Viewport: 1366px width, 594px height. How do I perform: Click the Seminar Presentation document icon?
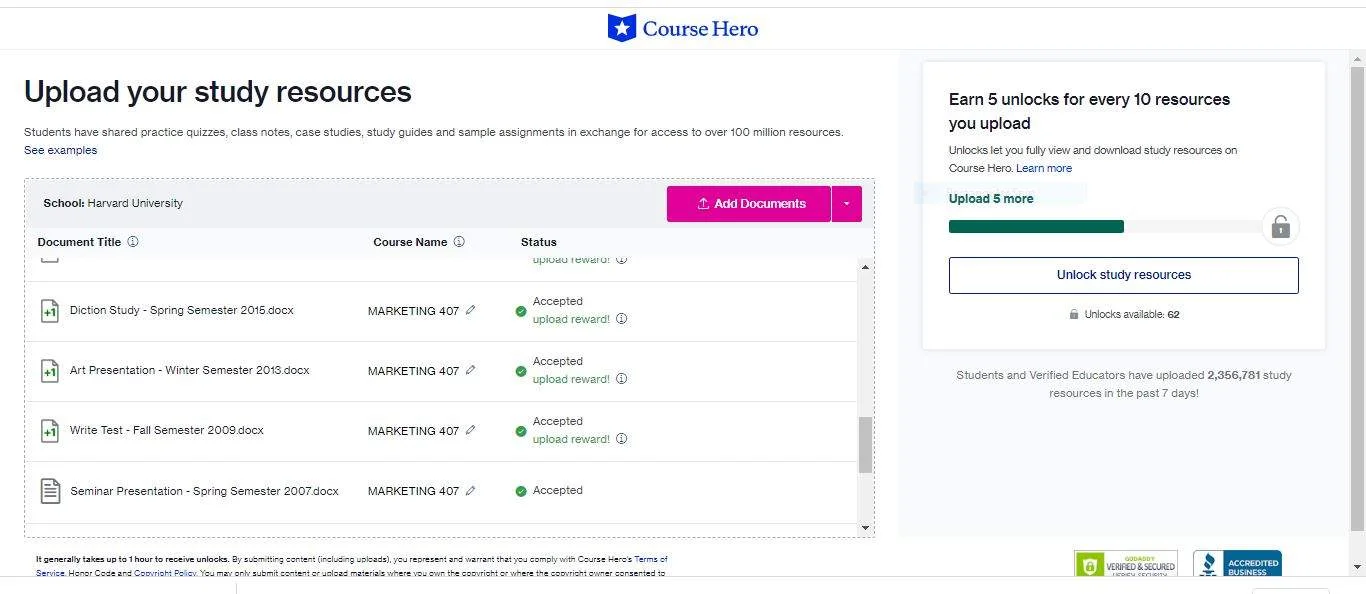pyautogui.click(x=49, y=491)
